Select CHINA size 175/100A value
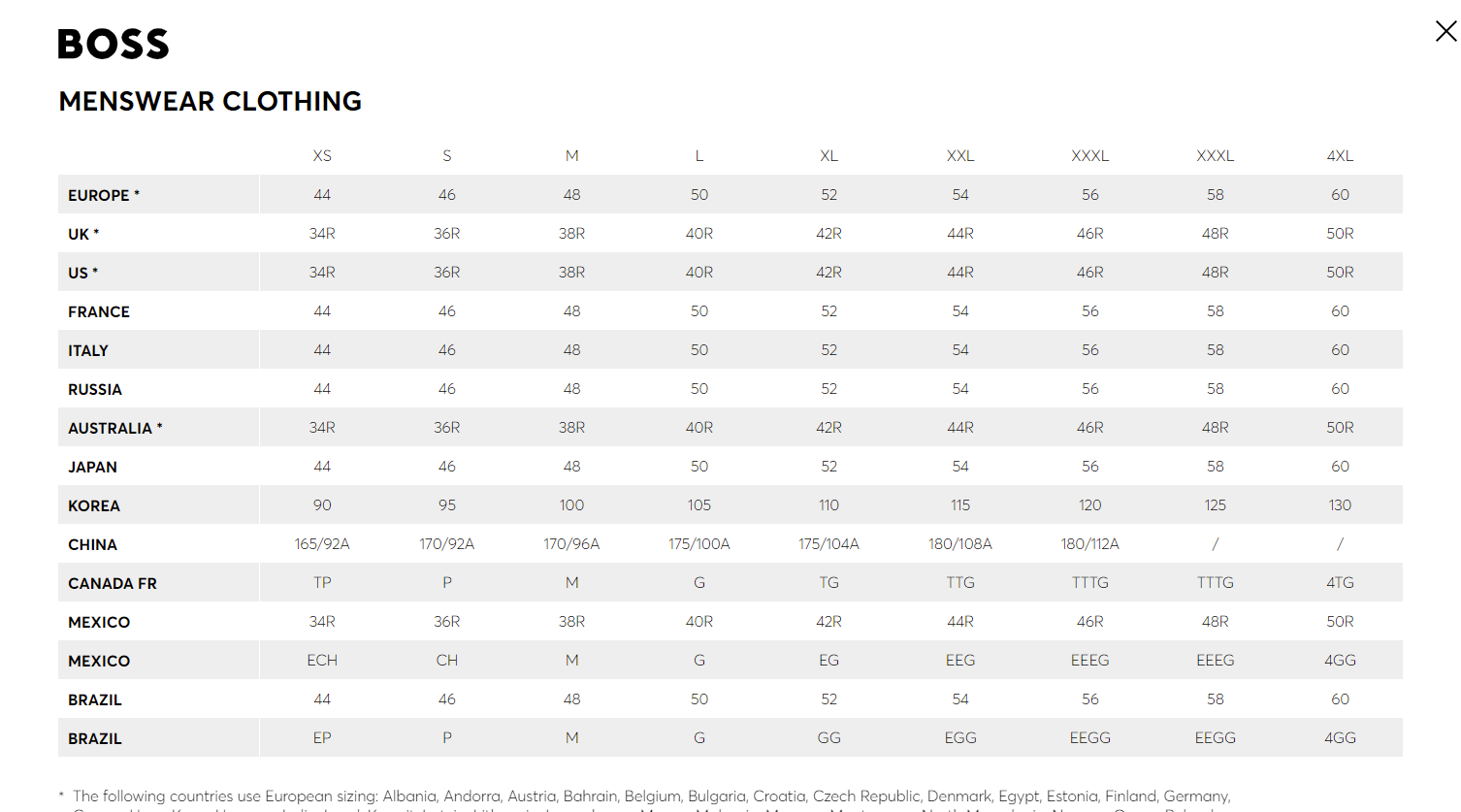The height and width of the screenshot is (812, 1461). pos(698,543)
